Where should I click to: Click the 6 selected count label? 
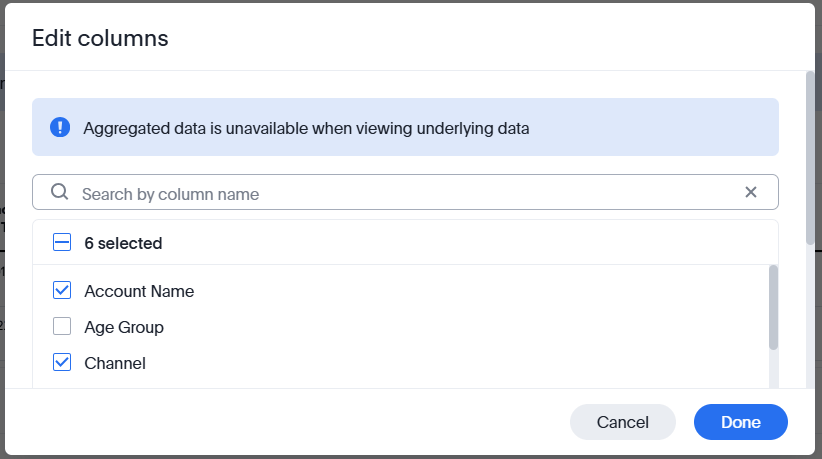pyautogui.click(x=123, y=243)
